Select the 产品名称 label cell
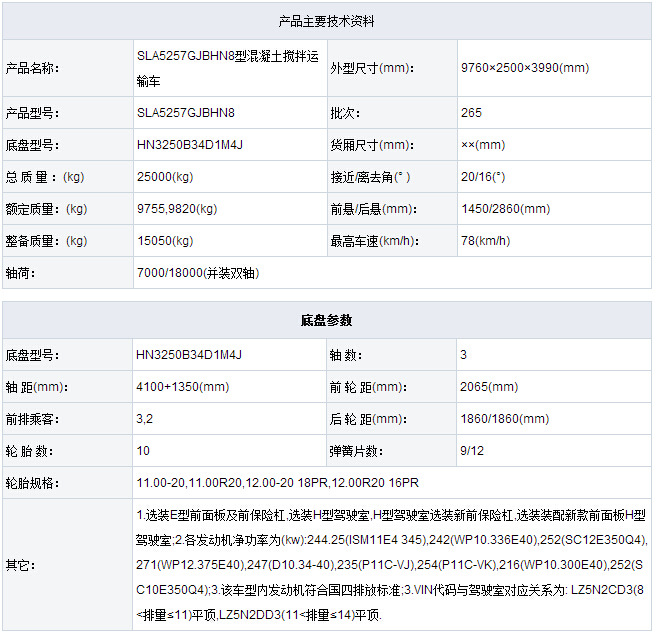This screenshot has height=632, width=656. coord(32,68)
